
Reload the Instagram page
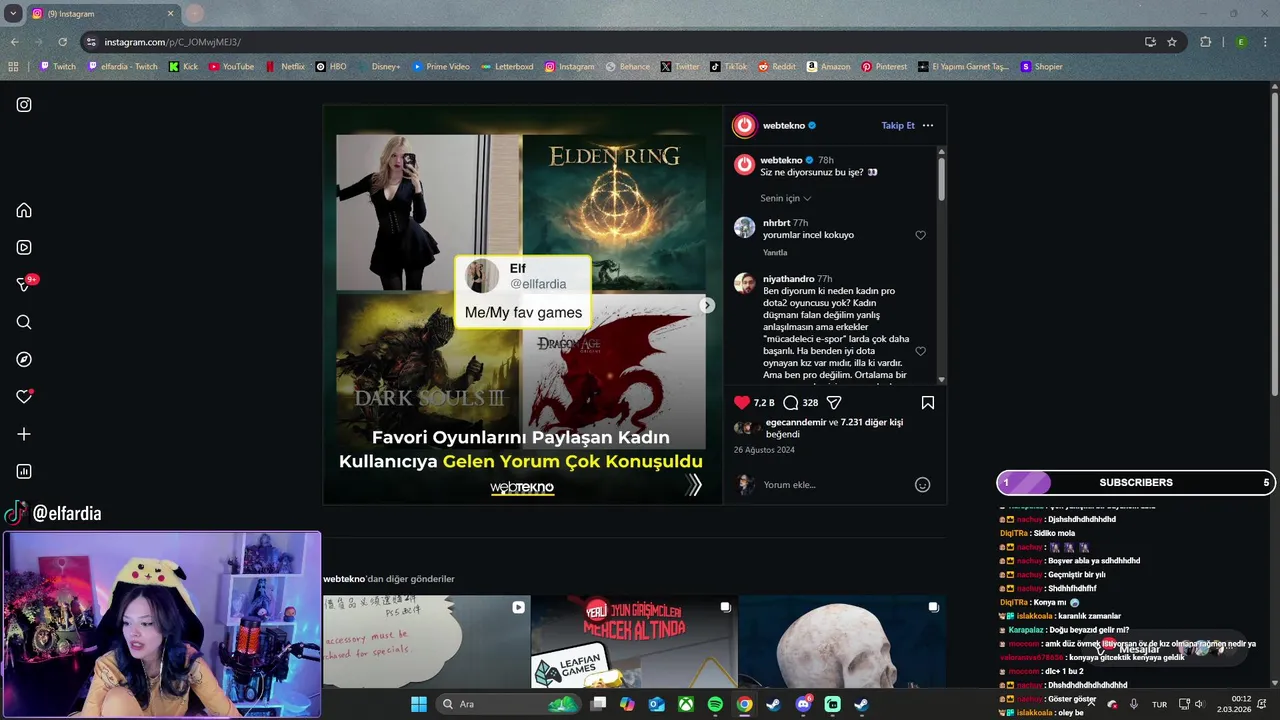(x=62, y=42)
